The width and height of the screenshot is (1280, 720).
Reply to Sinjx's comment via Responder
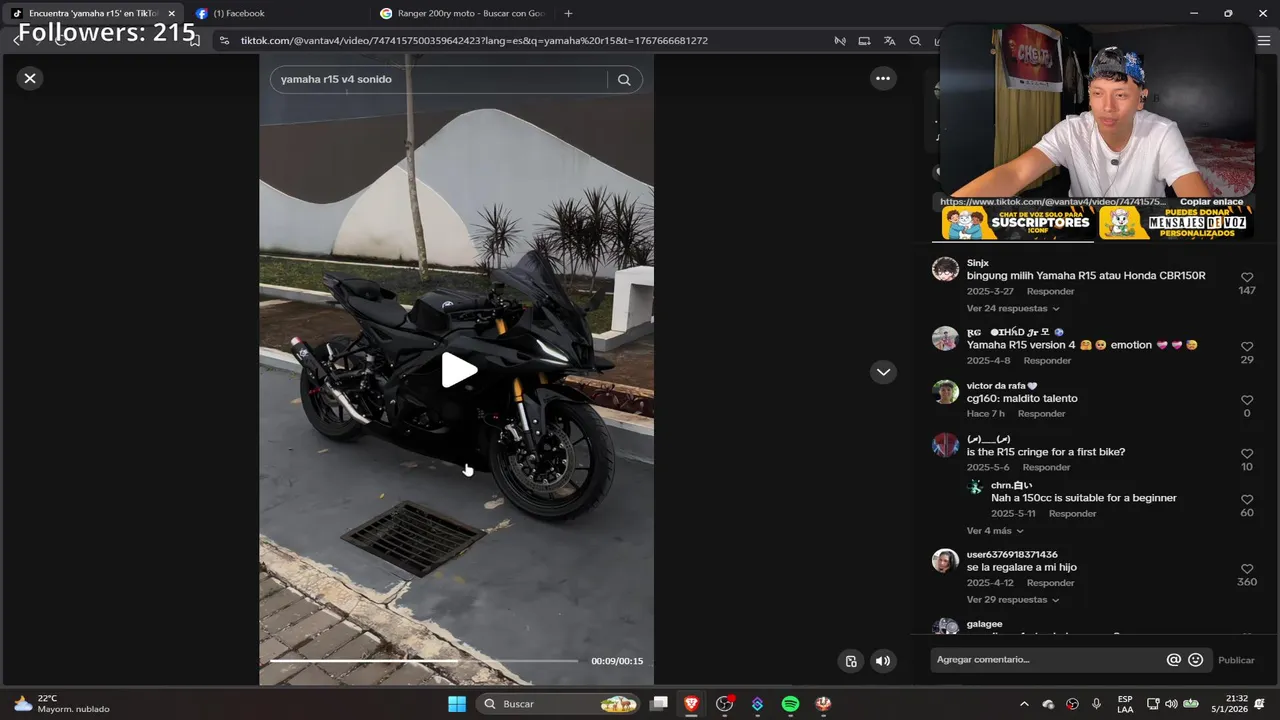(x=1050, y=291)
